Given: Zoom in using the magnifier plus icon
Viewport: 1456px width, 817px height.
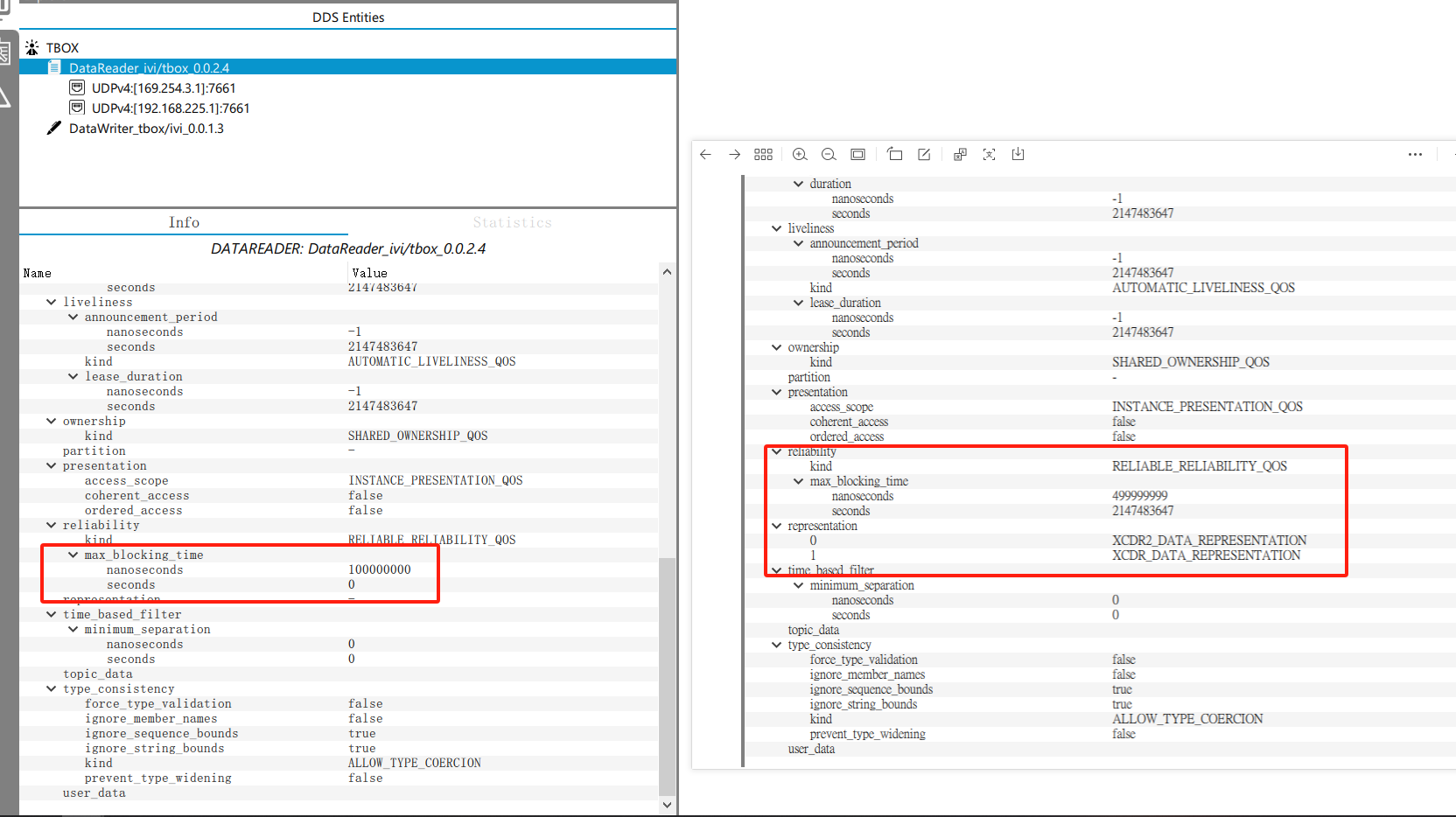Looking at the screenshot, I should [x=799, y=154].
